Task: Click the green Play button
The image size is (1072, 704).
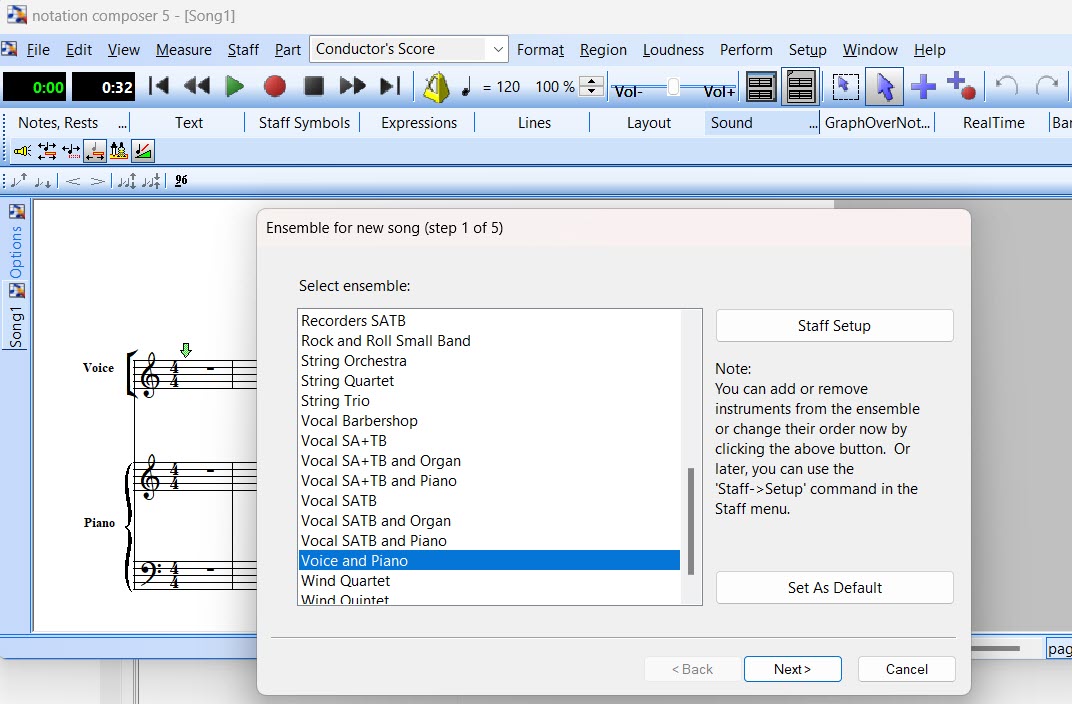Action: click(x=235, y=87)
